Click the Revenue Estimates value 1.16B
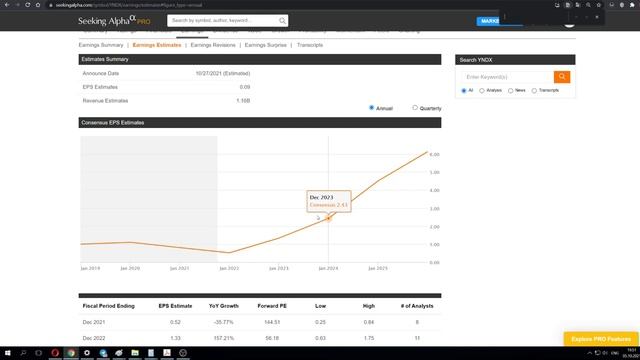The width and height of the screenshot is (640, 360). tap(243, 100)
